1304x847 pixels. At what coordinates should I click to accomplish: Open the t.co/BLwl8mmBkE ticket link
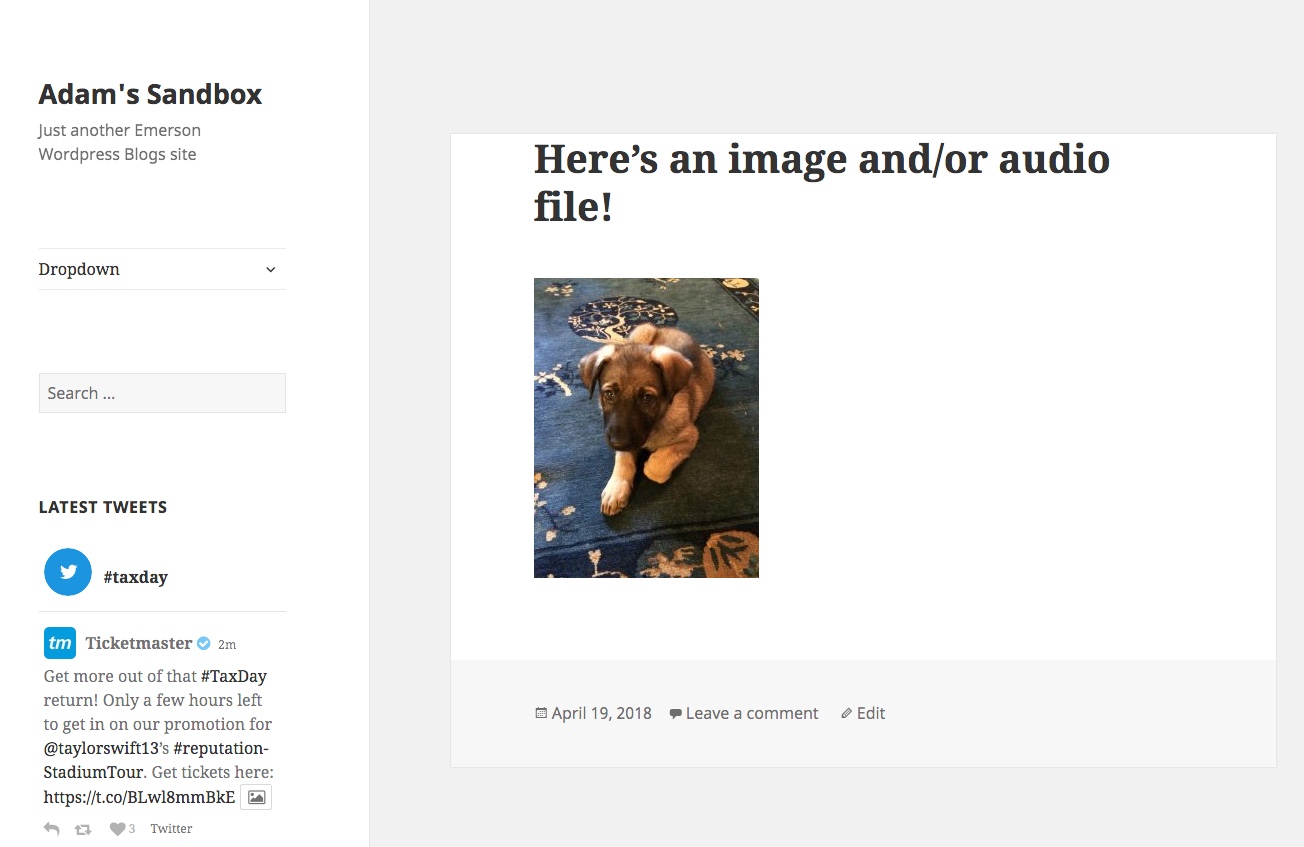(140, 797)
